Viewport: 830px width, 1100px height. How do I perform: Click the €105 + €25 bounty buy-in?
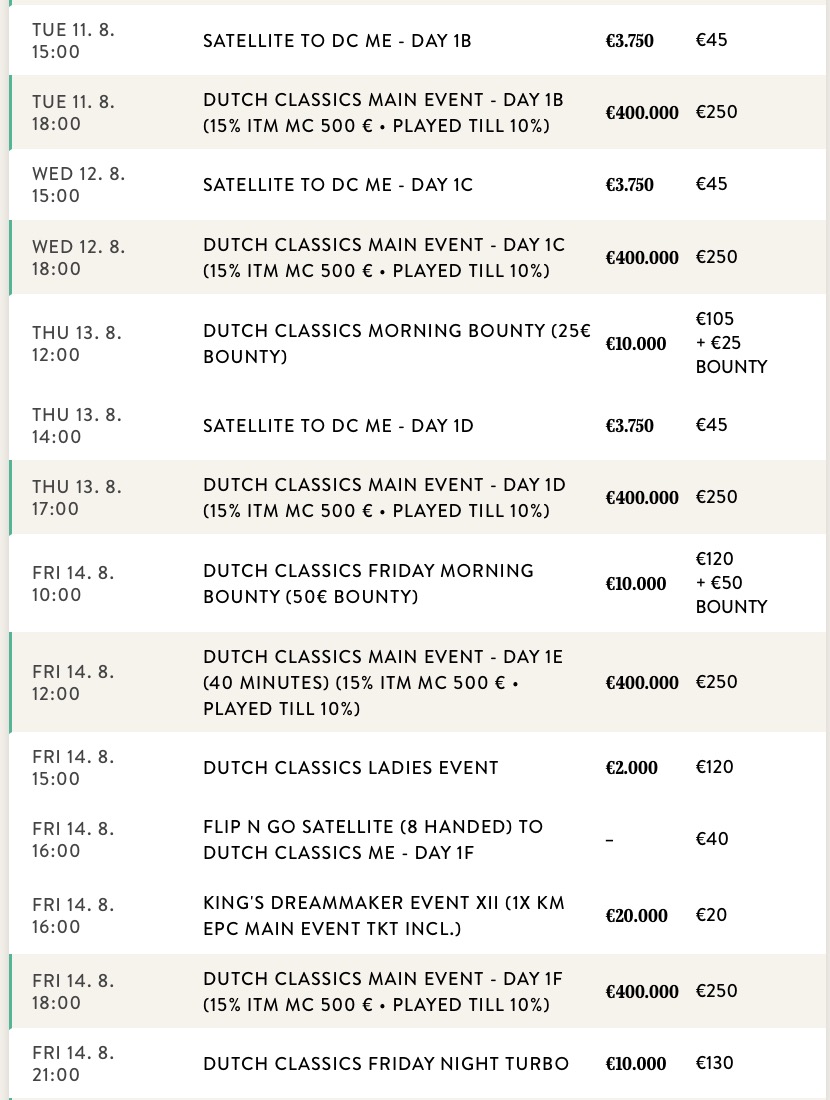(731, 342)
